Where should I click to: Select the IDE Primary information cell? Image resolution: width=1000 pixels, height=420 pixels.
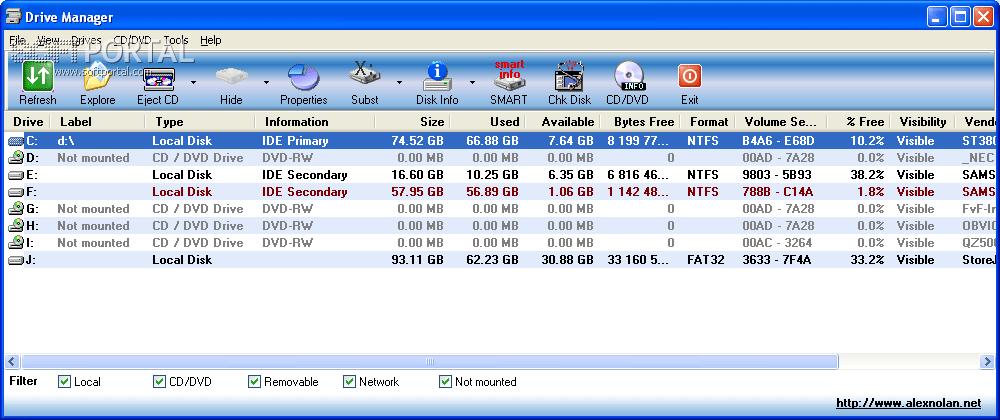coord(295,141)
